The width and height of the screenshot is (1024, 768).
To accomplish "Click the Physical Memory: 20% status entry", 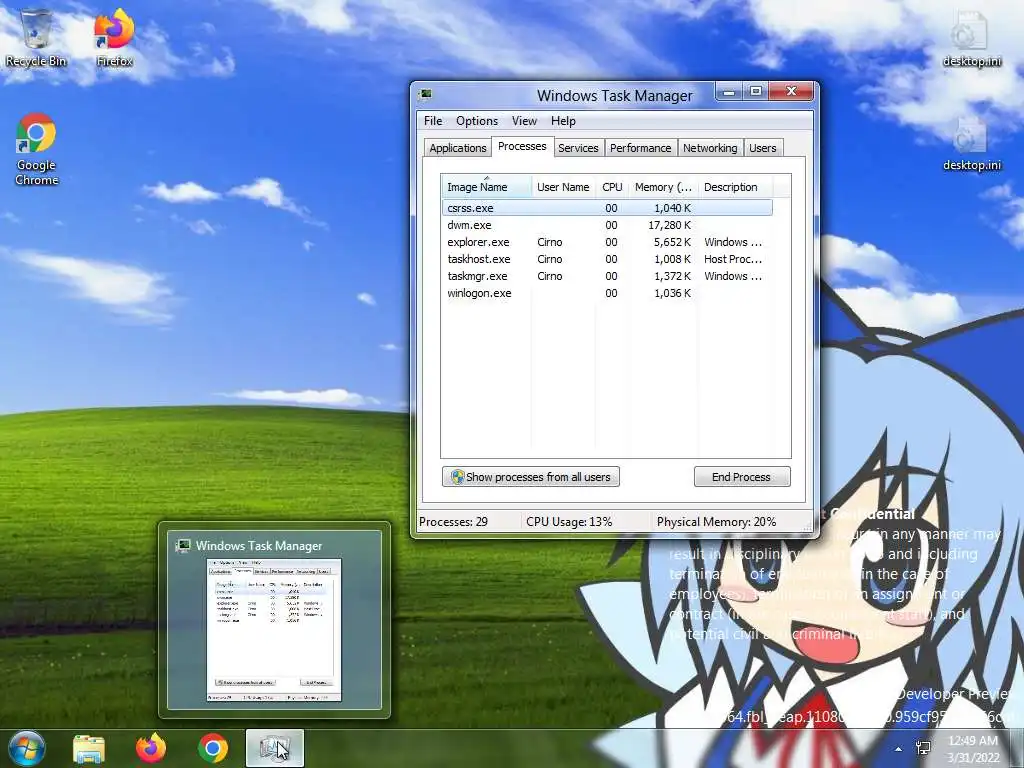I will (x=716, y=522).
